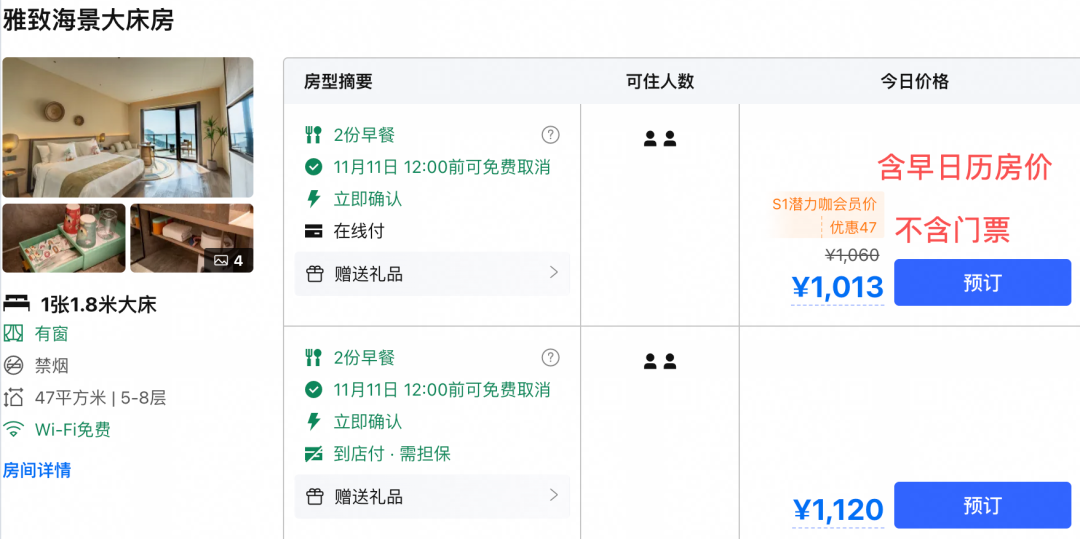Screen dimensions: 1080x539
Task: Open the green tea tray thumbnail photo
Action: [x=64, y=238]
